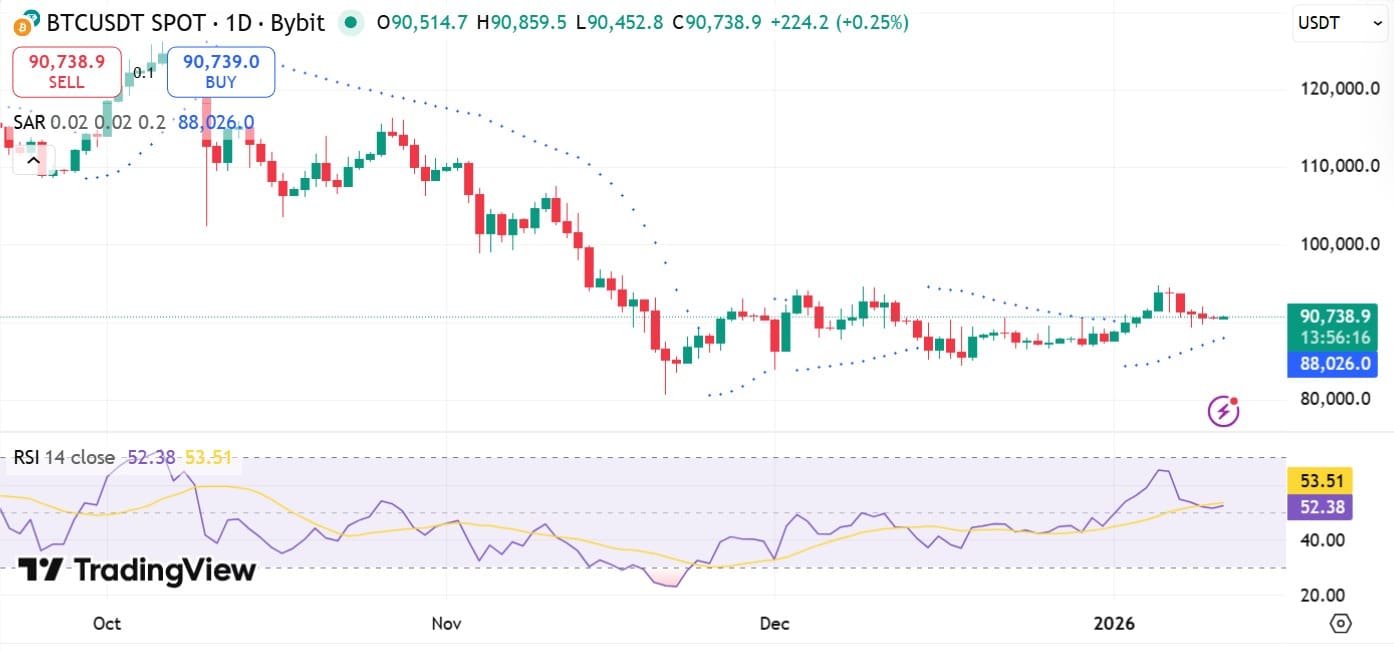Image resolution: width=1394 pixels, height=651 pixels.
Task: Click the TradingView logo
Action: [136, 571]
